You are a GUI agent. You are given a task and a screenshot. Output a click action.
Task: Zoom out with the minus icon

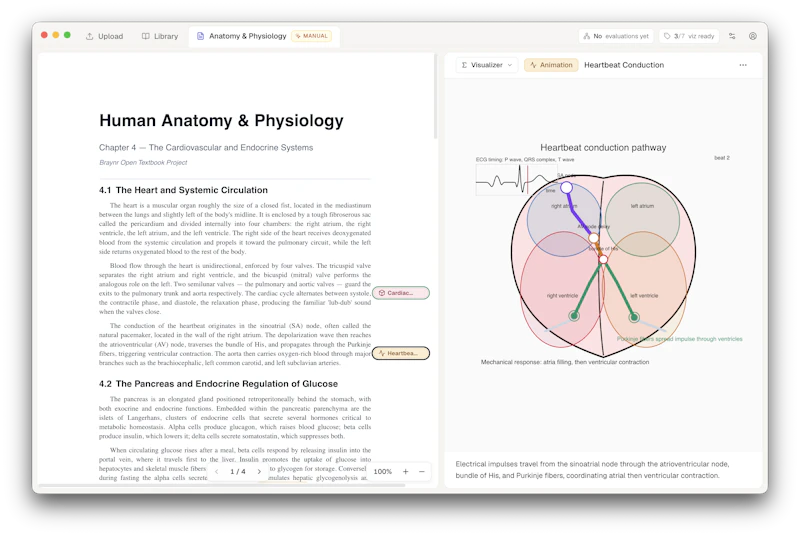(x=422, y=472)
